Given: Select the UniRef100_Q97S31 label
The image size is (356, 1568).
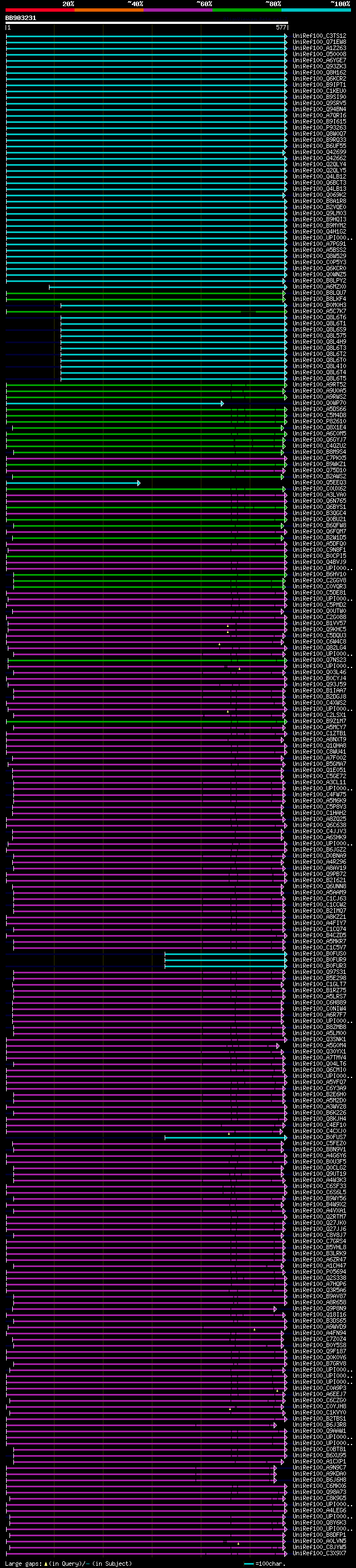Looking at the screenshot, I should 319,972.
